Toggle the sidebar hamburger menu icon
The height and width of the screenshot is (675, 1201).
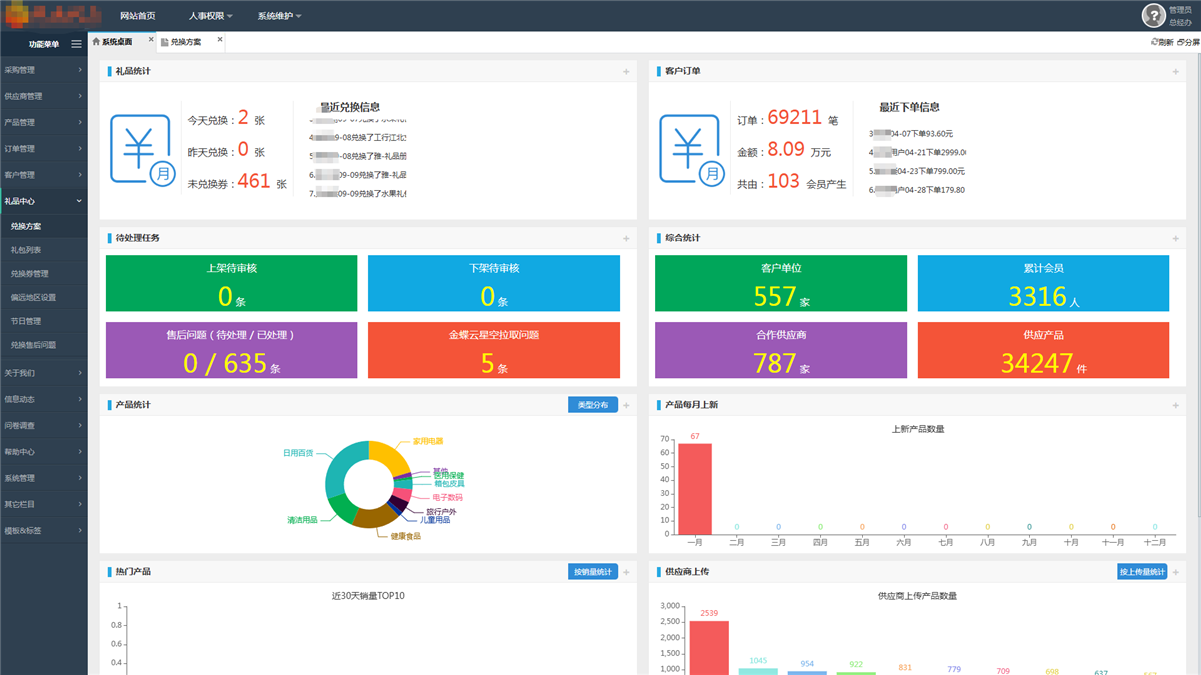(76, 44)
